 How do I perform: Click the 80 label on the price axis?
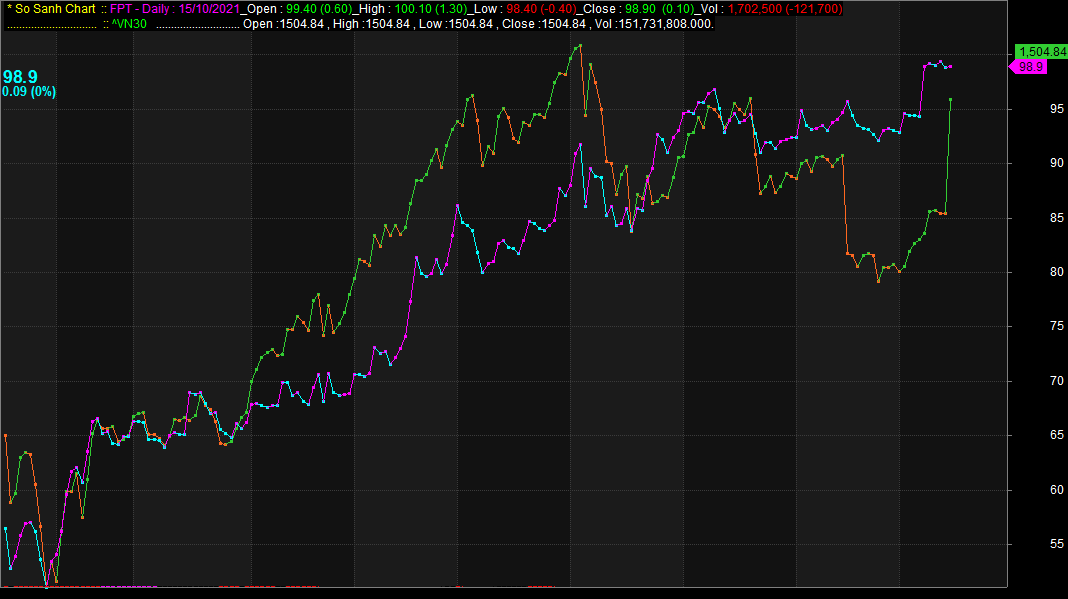(1026, 272)
